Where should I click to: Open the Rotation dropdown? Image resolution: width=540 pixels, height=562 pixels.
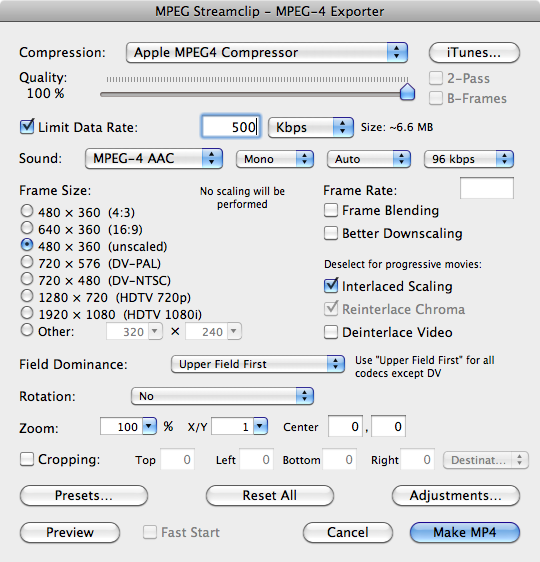click(x=222, y=396)
